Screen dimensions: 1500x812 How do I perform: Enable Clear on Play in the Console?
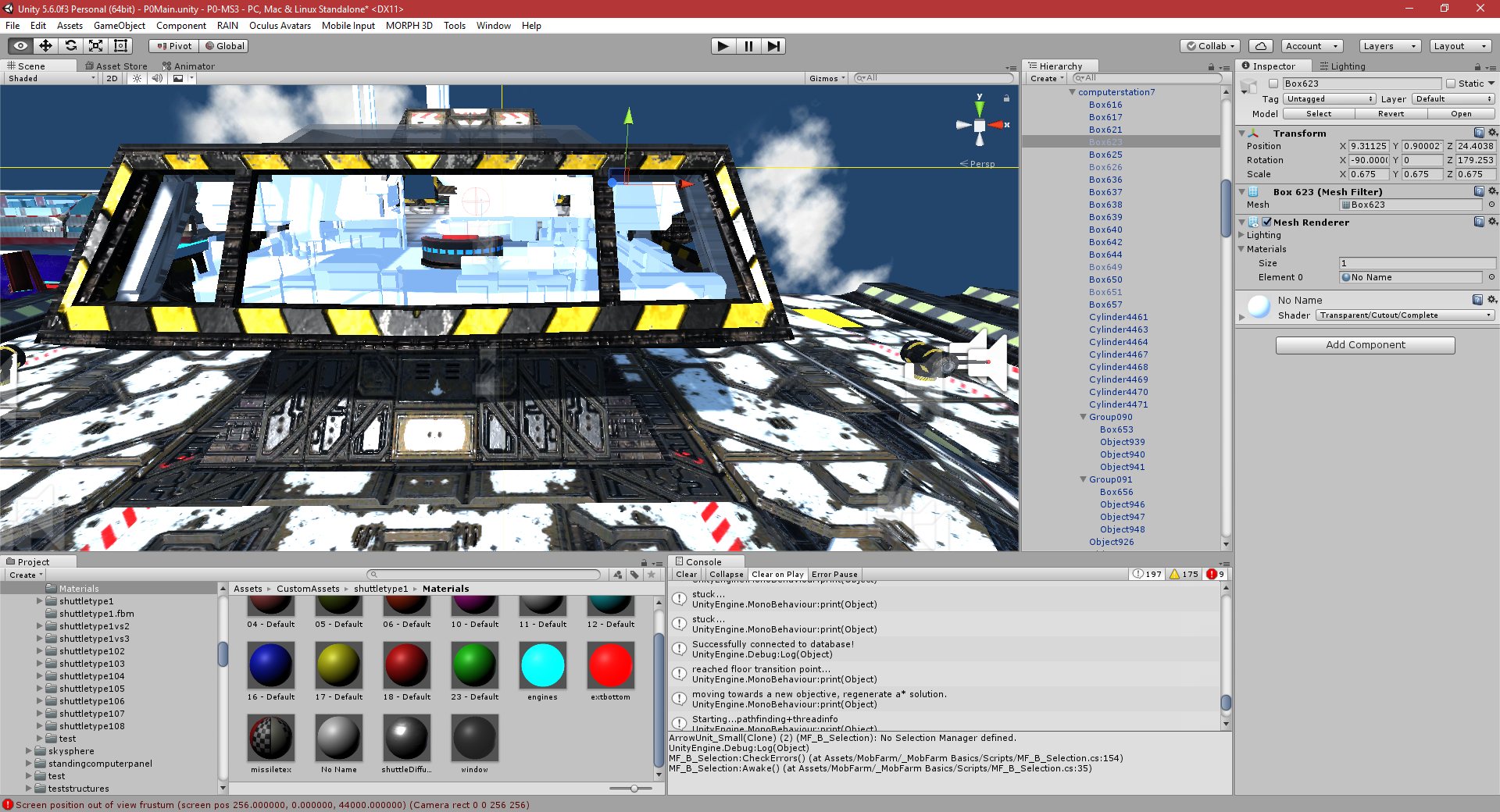pos(778,574)
